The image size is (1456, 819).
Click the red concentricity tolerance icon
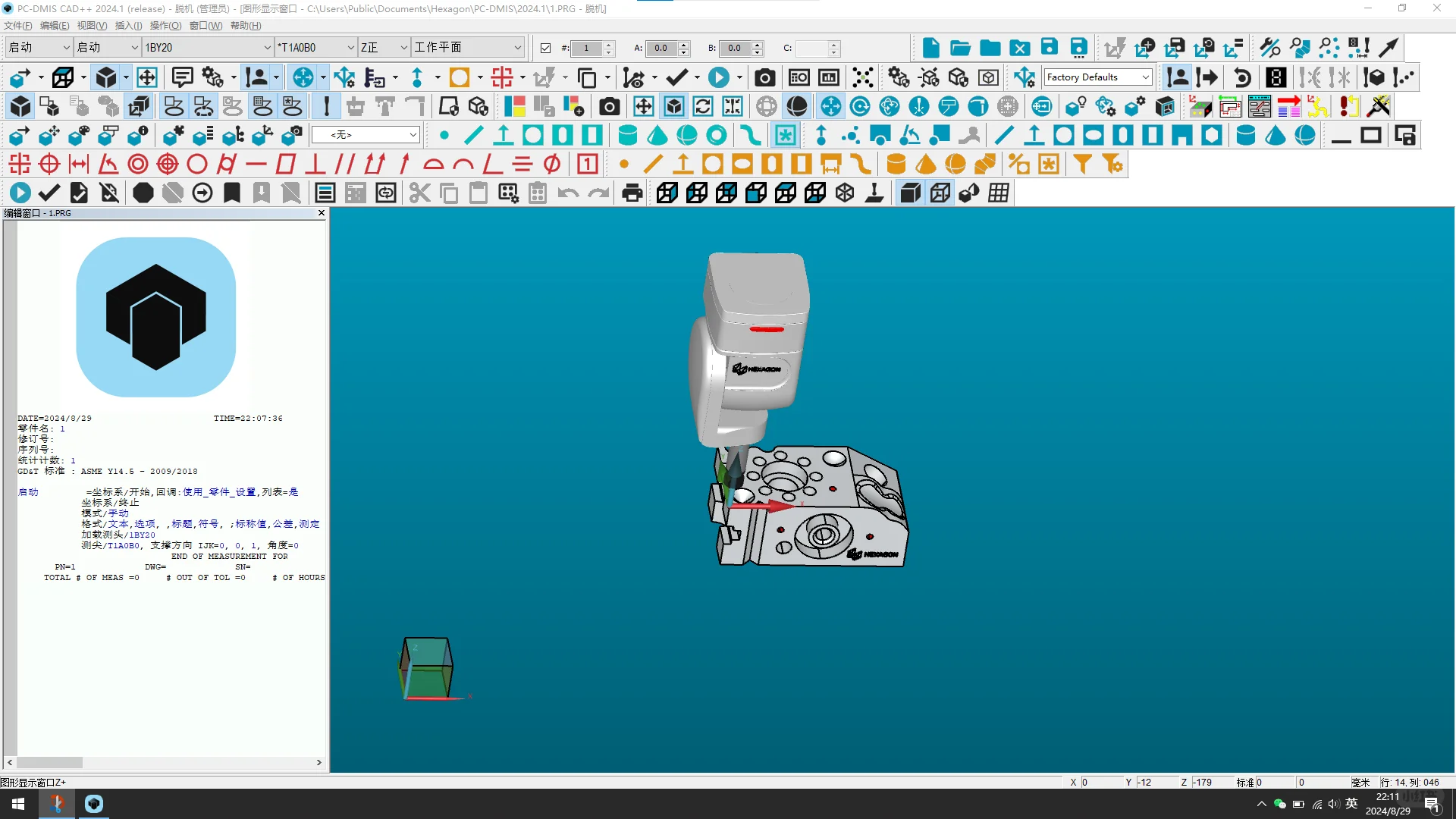(x=138, y=165)
